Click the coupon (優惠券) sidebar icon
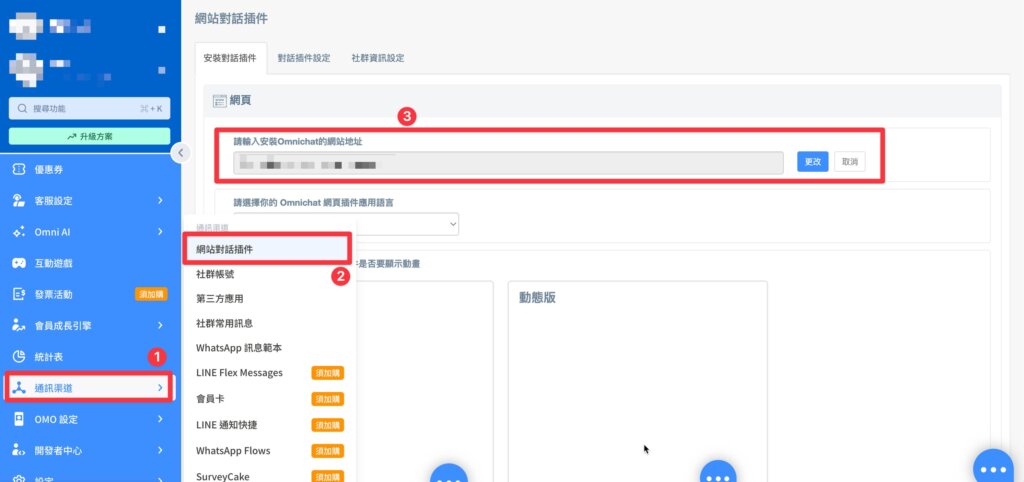The width and height of the screenshot is (1024, 482). pyautogui.click(x=18, y=170)
